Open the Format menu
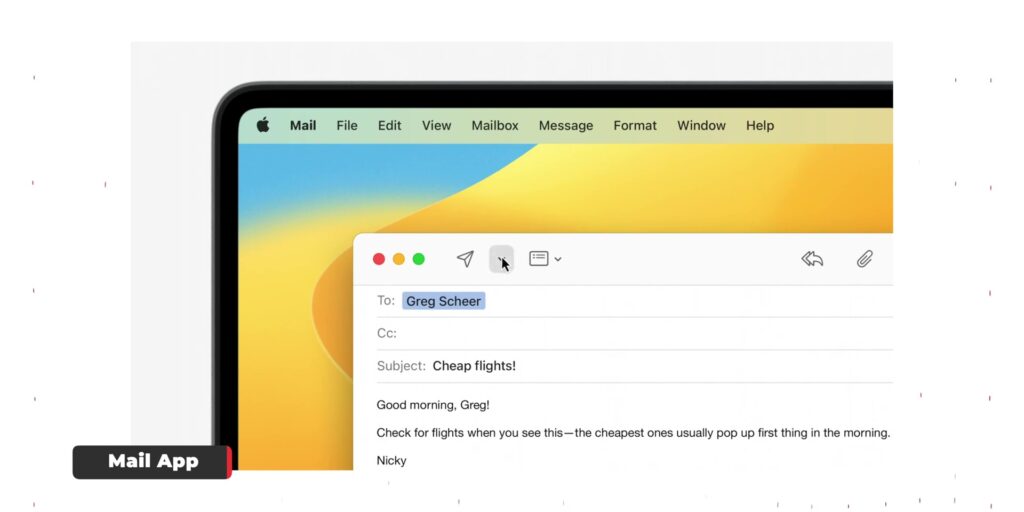The image size is (1024, 512). click(635, 125)
